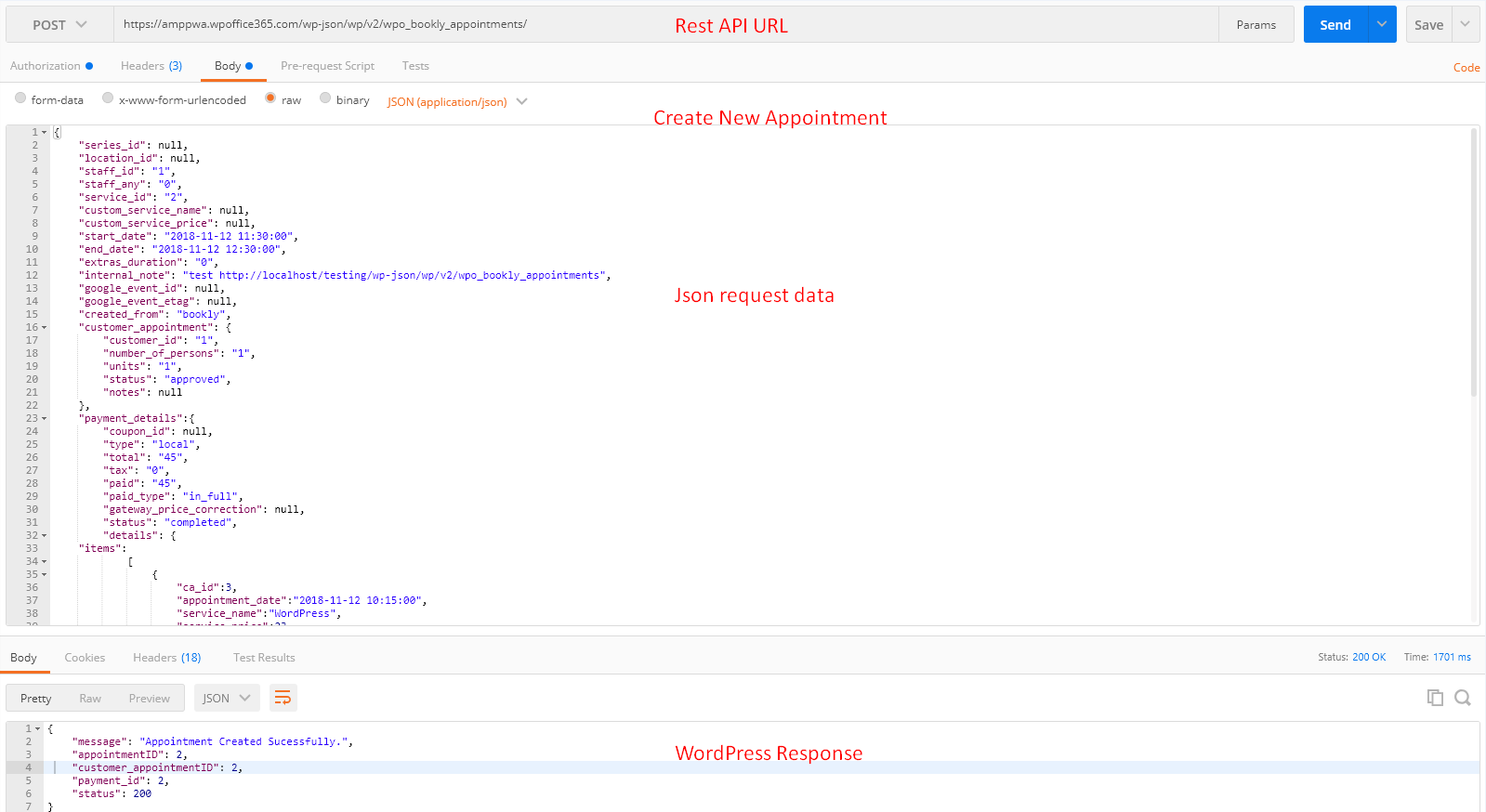Click the 200 OK status value
The height and width of the screenshot is (812, 1486).
[1369, 657]
